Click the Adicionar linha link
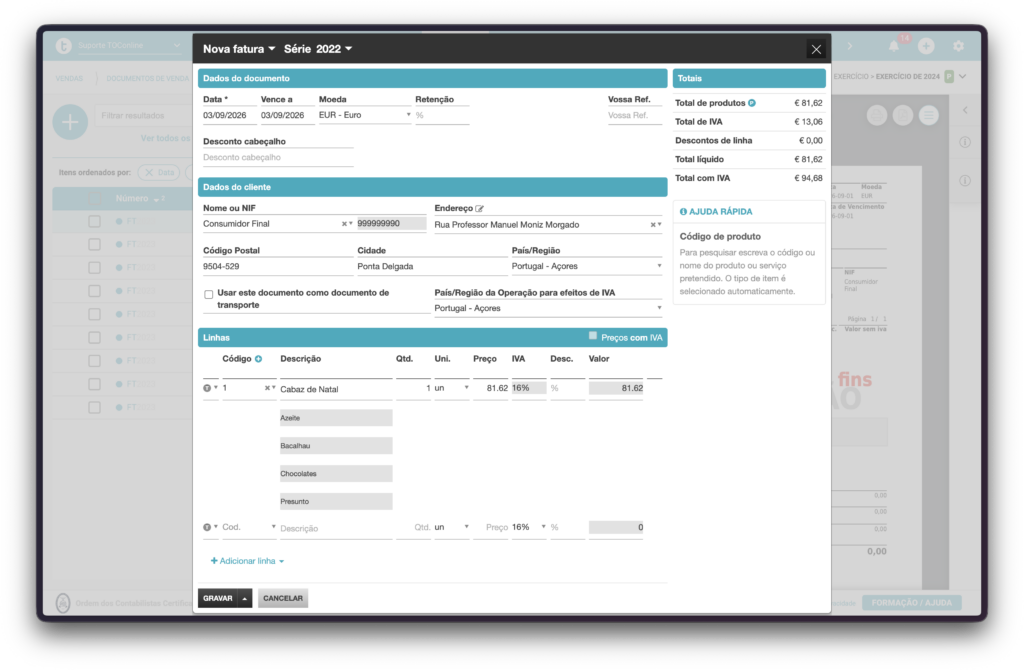Screen dimensions: 1024x670 (247, 561)
